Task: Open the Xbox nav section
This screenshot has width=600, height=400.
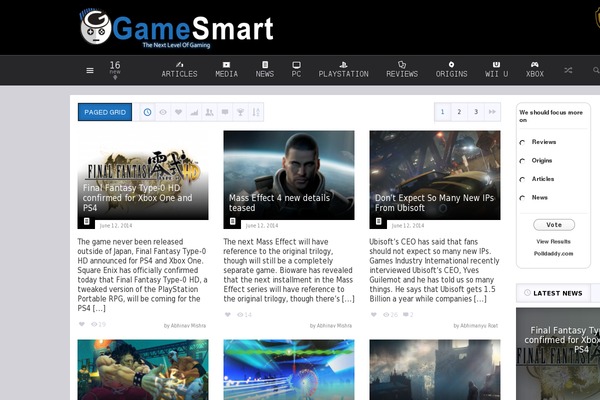Action: [535, 70]
